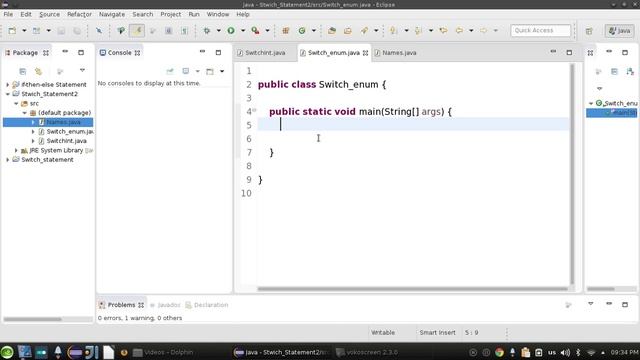Click Collapse All in Package Explorer
Image resolution: width=640 pixels, height=360 pixels.
click(x=22, y=71)
